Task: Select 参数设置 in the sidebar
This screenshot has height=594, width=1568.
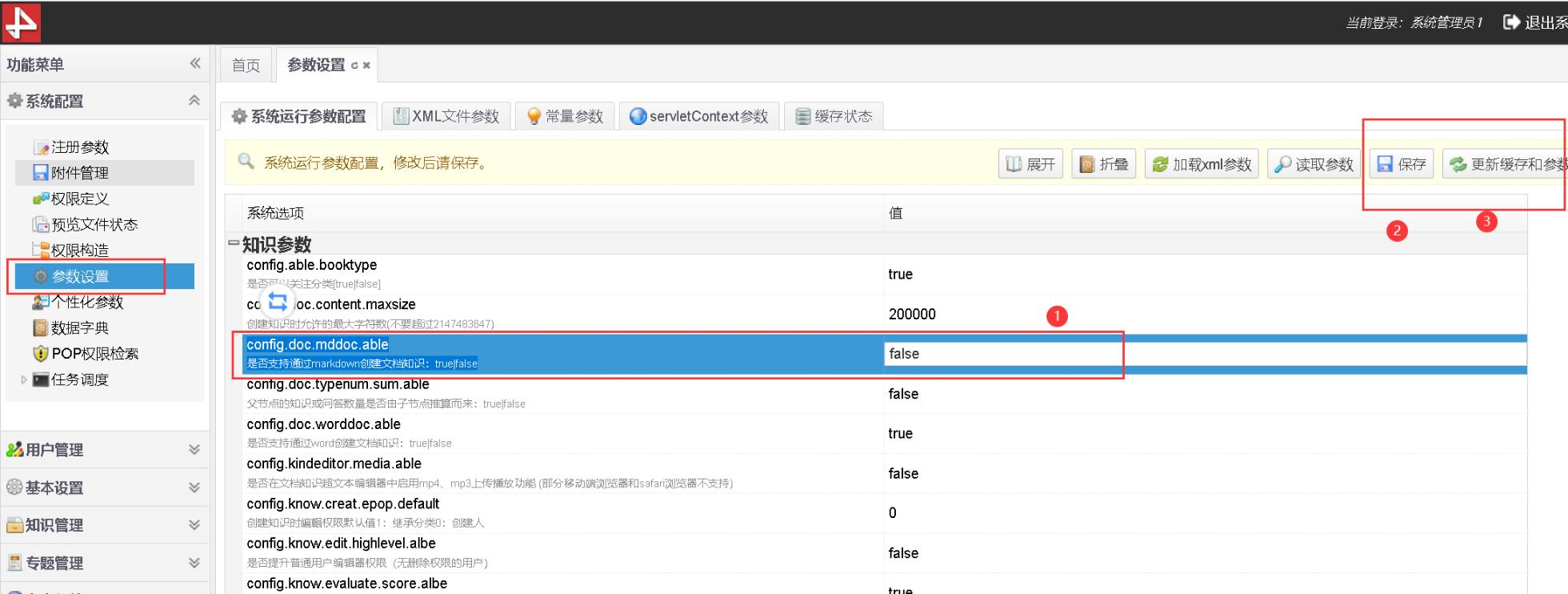Action: pos(104,276)
